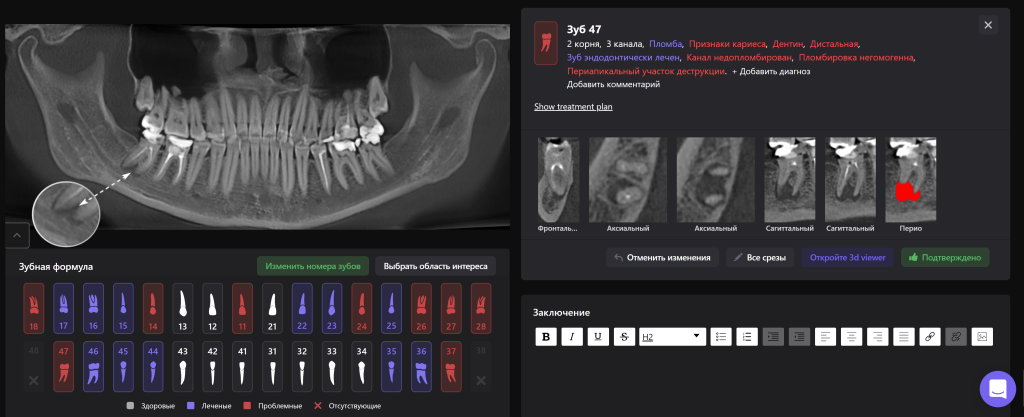The width and height of the screenshot is (1024, 417).
Task: Toggle italic text formatting
Action: [571, 337]
